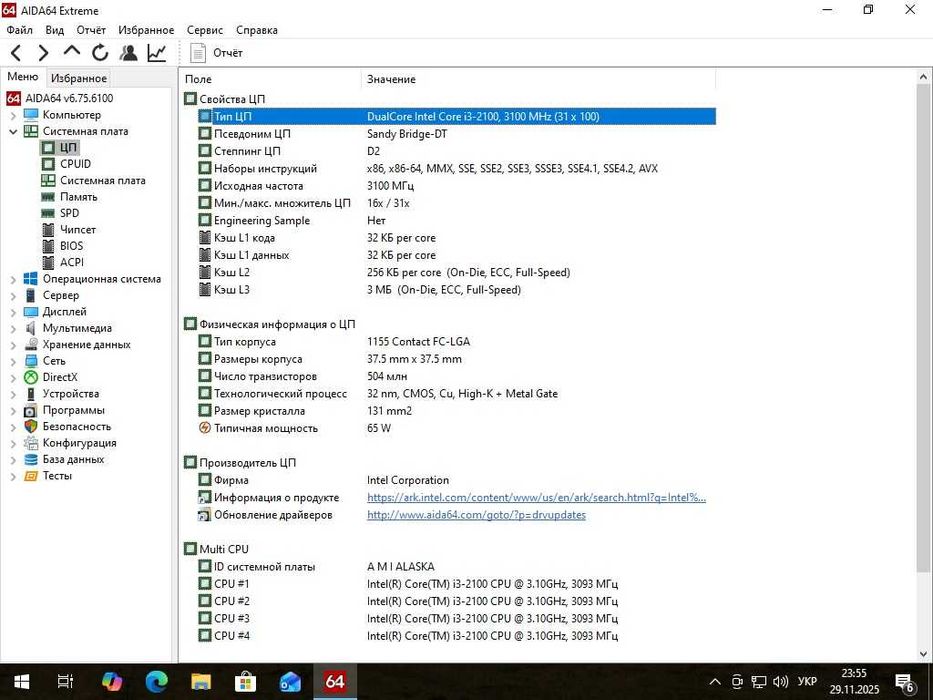Expand the Мультимедиа tree branch
The height and width of the screenshot is (700, 933).
click(13, 329)
